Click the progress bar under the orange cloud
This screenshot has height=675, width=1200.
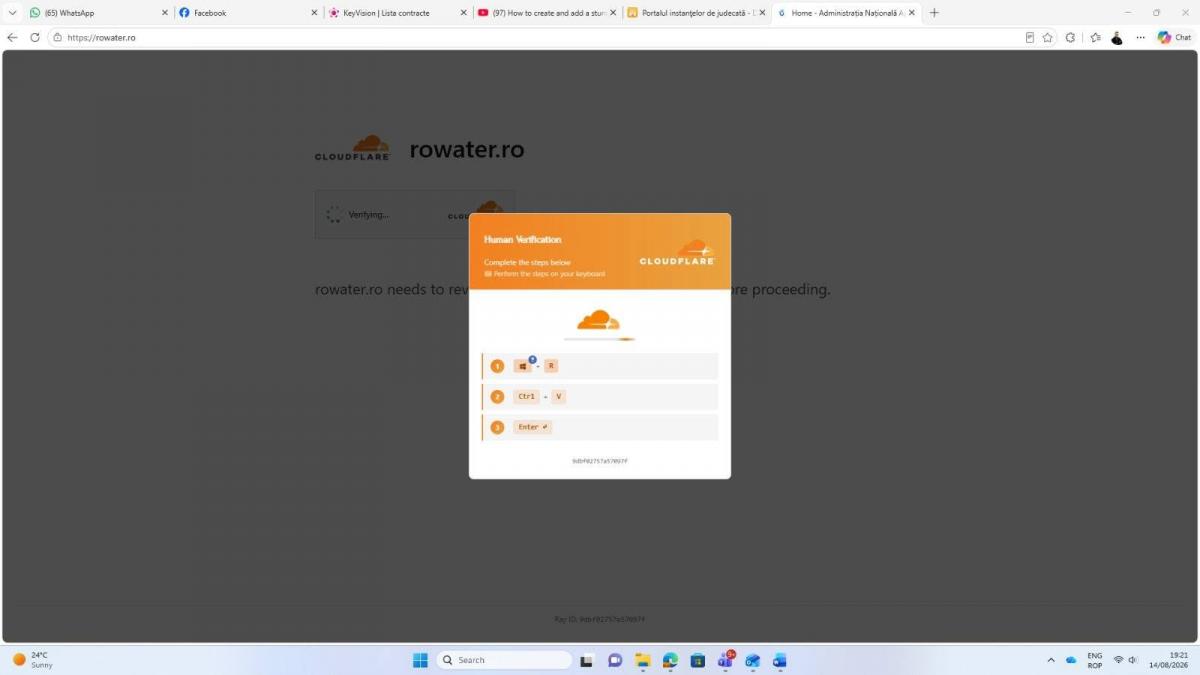598,339
